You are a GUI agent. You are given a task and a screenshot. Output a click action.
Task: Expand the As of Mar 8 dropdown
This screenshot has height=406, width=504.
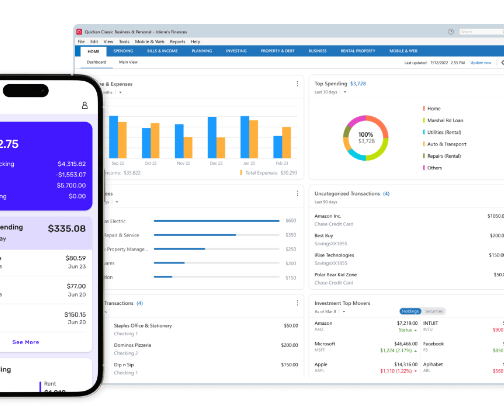pyautogui.click(x=344, y=312)
